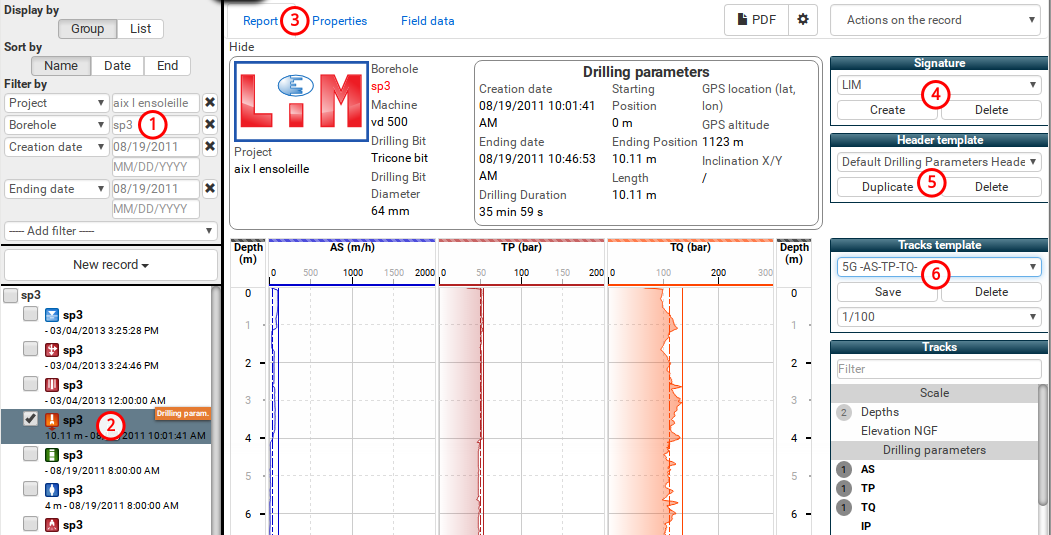Open the Add filter dropdown
This screenshot has height=535, width=1051.
point(110,231)
